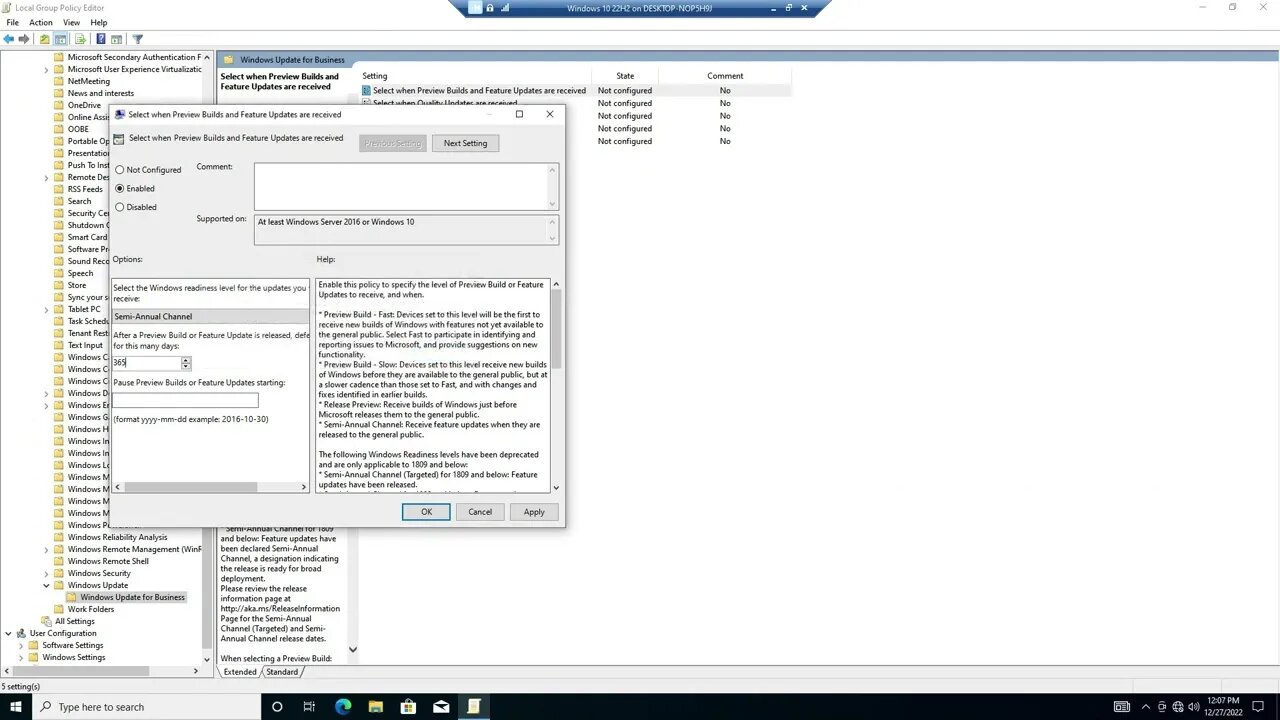
Task: Click the All Settings tree icon
Action: (x=48, y=621)
